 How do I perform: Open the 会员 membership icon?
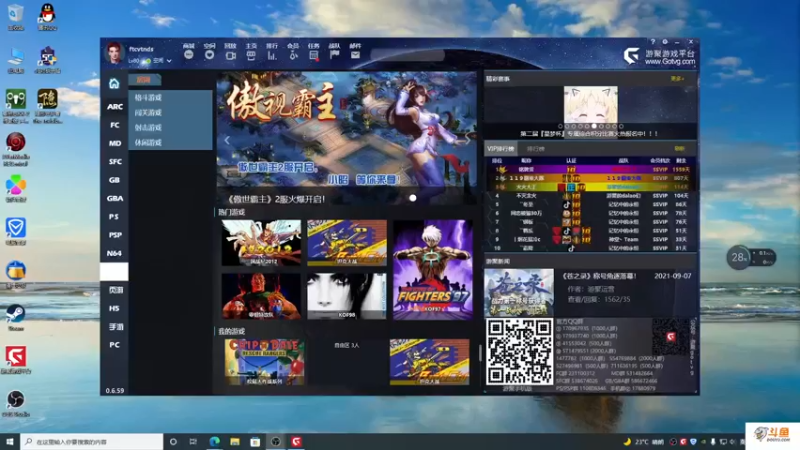tap(293, 55)
